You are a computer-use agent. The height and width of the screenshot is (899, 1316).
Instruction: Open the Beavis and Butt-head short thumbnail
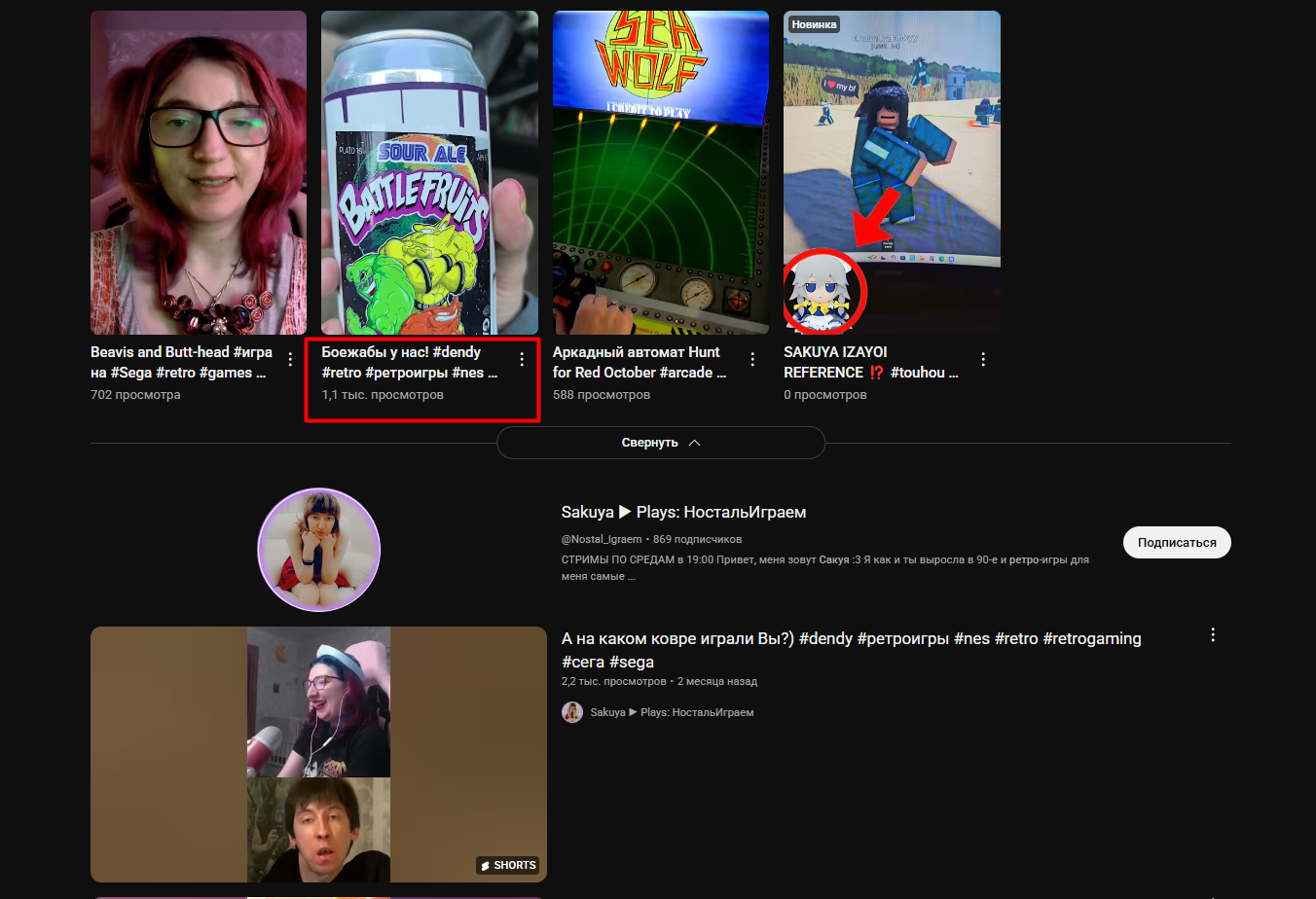199,173
